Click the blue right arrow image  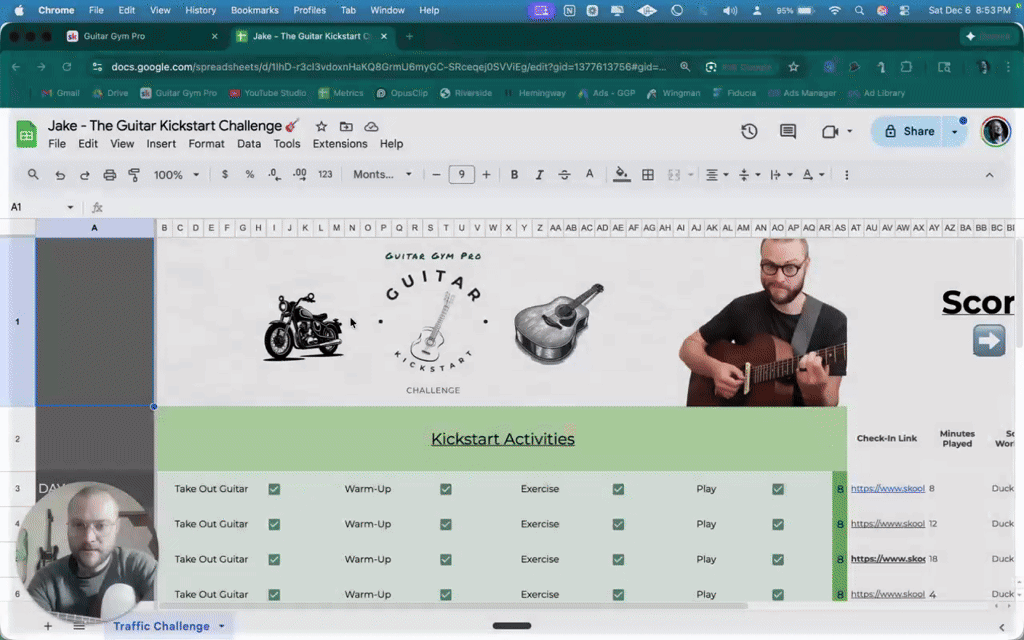click(989, 341)
